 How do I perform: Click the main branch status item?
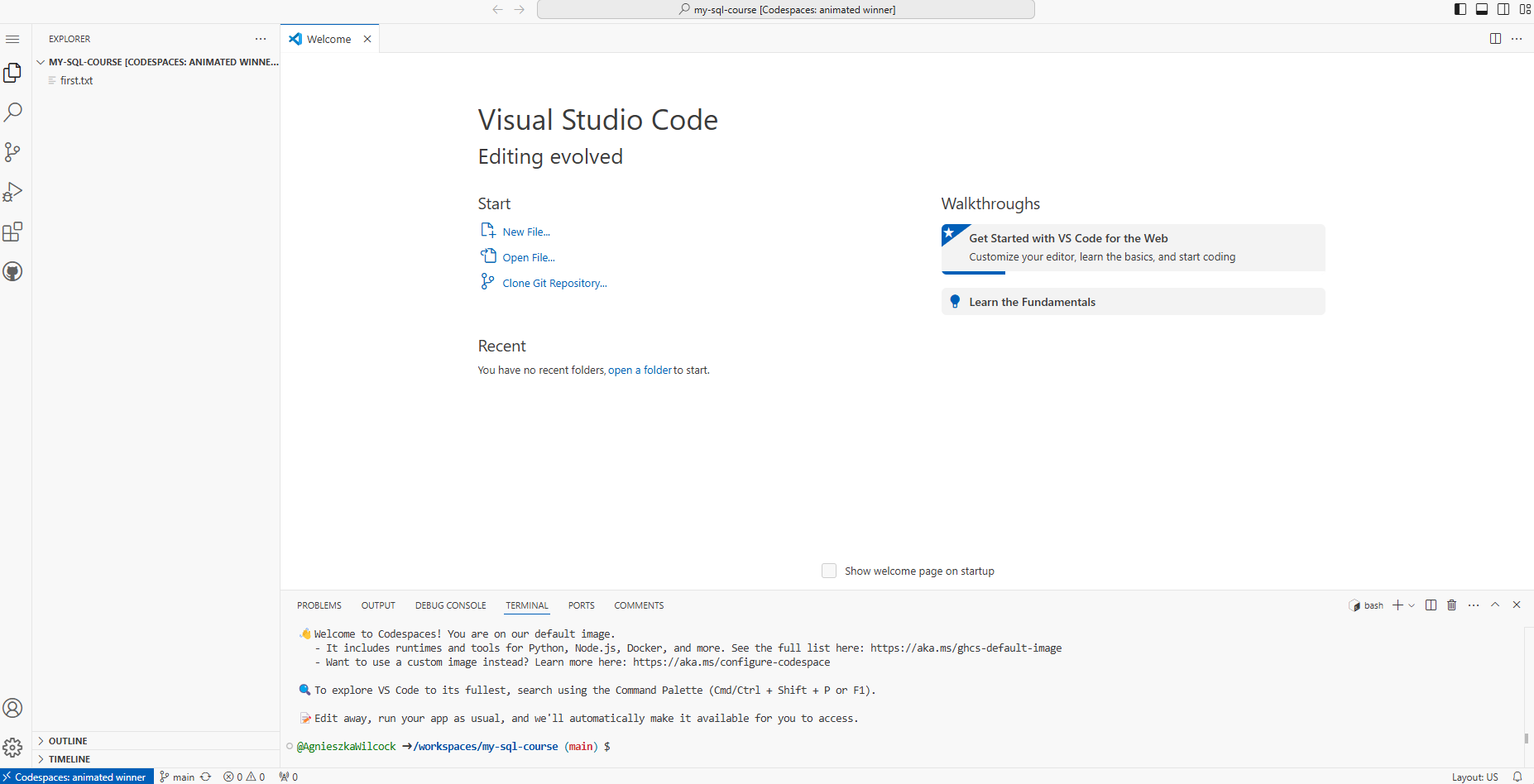pyautogui.click(x=177, y=777)
